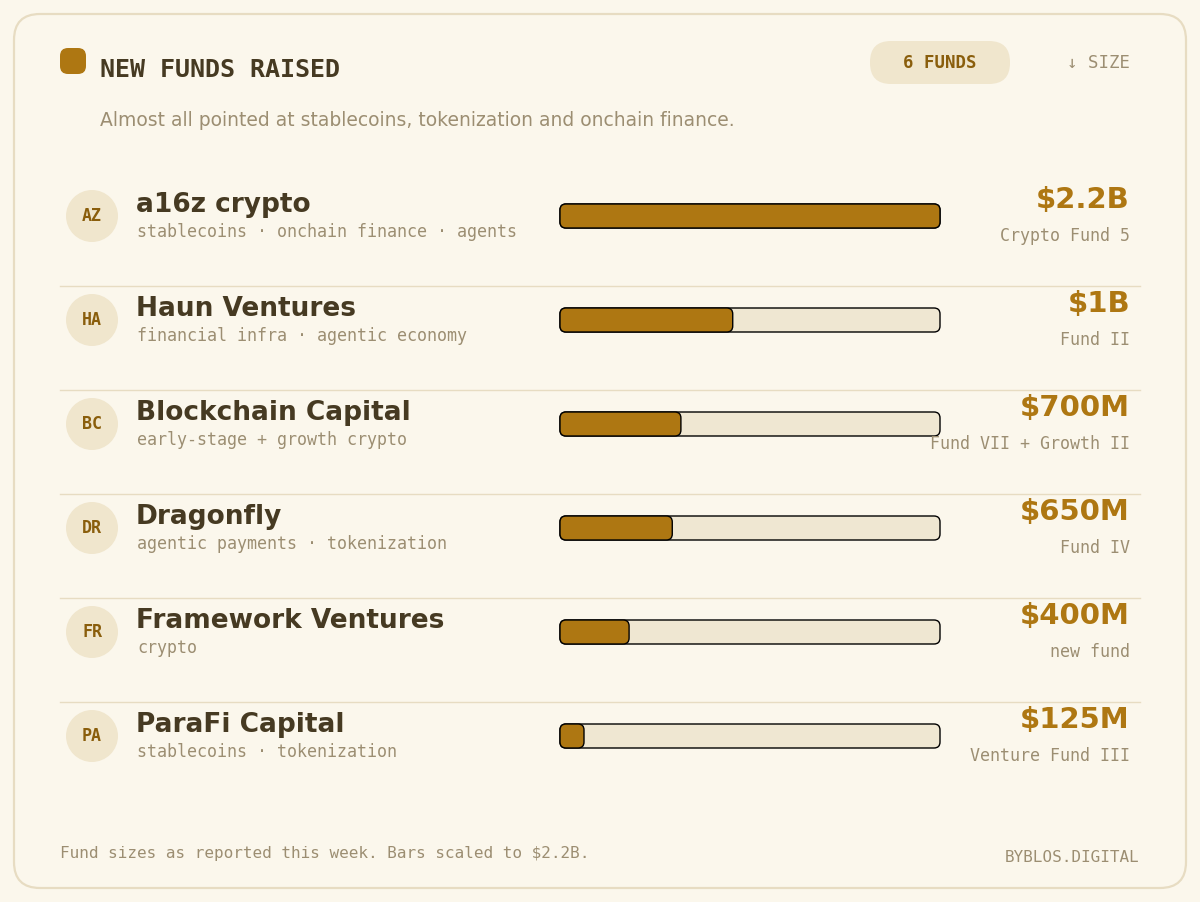The height and width of the screenshot is (902, 1200).
Task: Click the ParaFi Capital progress bar
Action: click(x=750, y=736)
